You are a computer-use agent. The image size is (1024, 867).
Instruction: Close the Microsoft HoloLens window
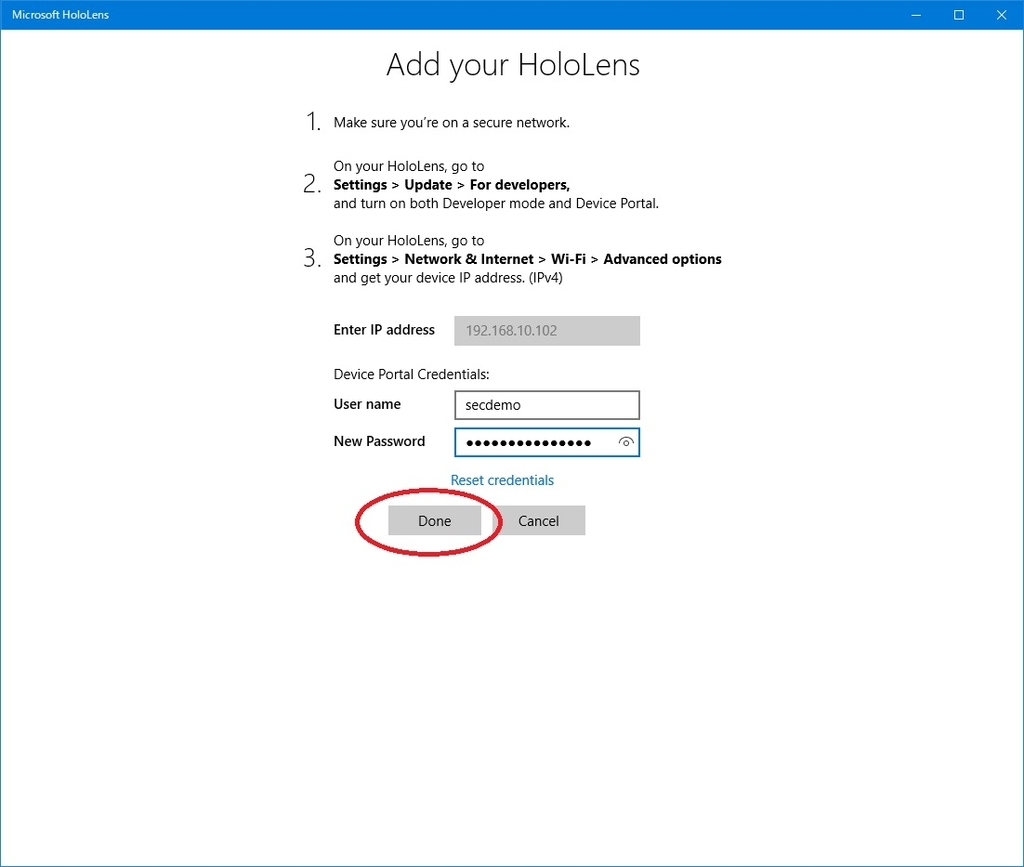[x=1001, y=14]
